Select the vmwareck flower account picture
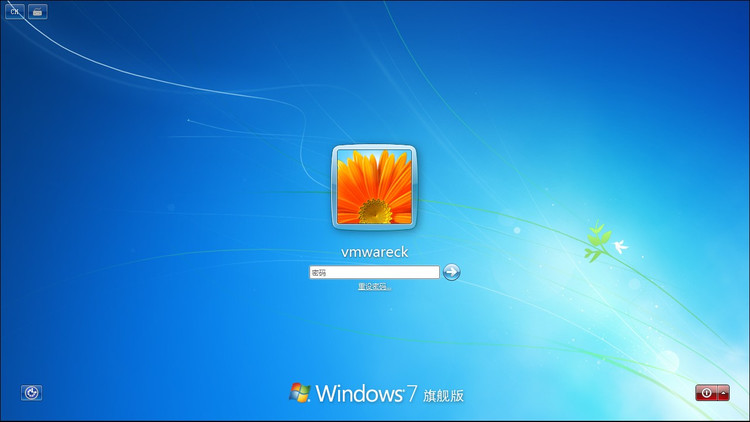 point(375,187)
